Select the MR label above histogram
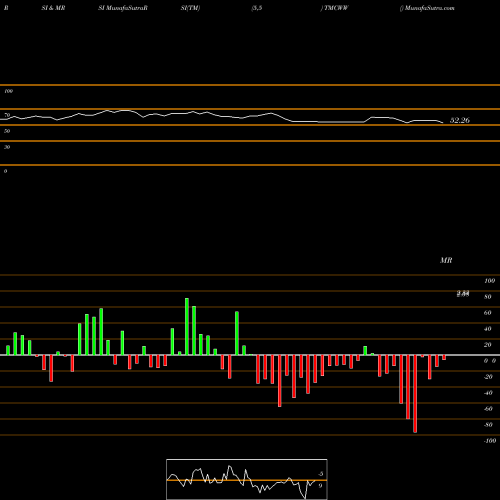500x500 pixels. [446, 260]
